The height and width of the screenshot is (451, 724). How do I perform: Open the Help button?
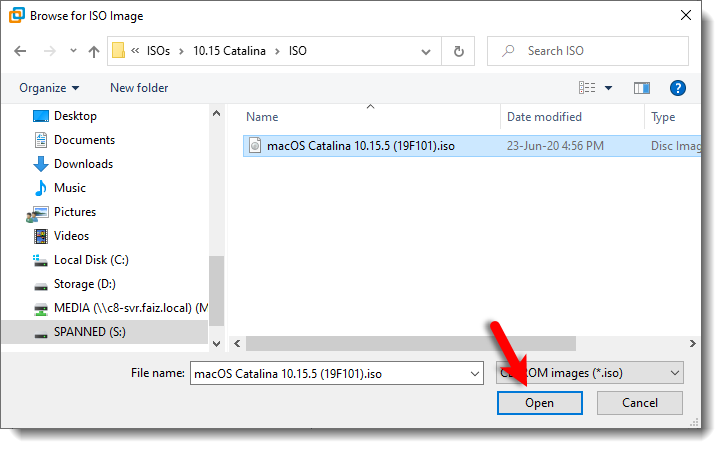point(678,88)
